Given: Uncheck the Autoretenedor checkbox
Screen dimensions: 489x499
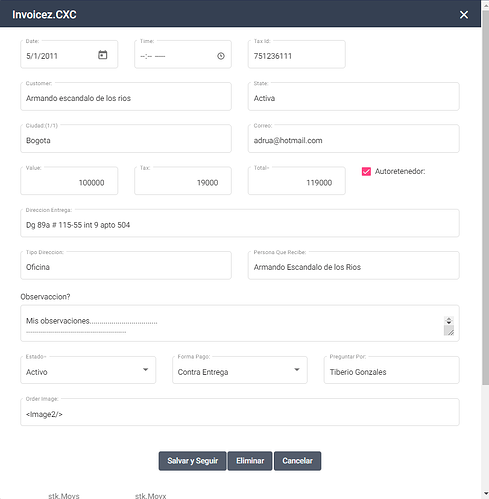Looking at the screenshot, I should [366, 171].
